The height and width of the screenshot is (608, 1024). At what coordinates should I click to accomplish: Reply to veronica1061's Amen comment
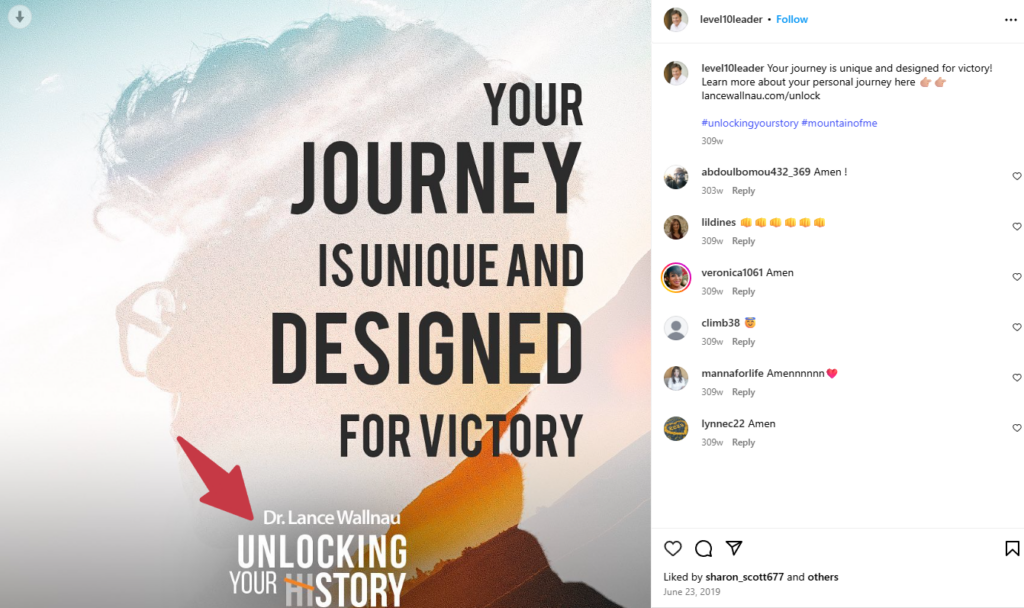743,291
